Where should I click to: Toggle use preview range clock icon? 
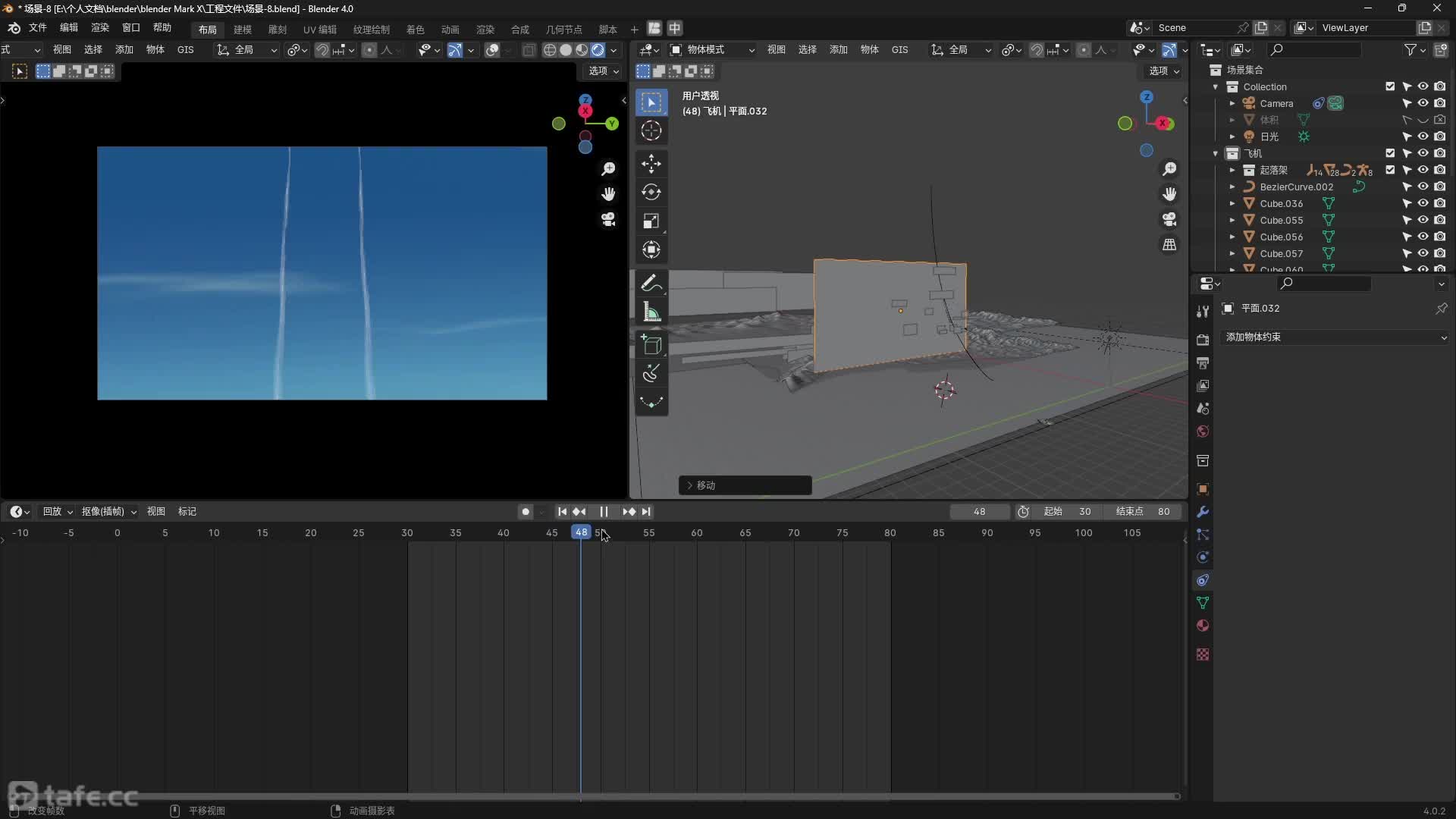(1023, 512)
